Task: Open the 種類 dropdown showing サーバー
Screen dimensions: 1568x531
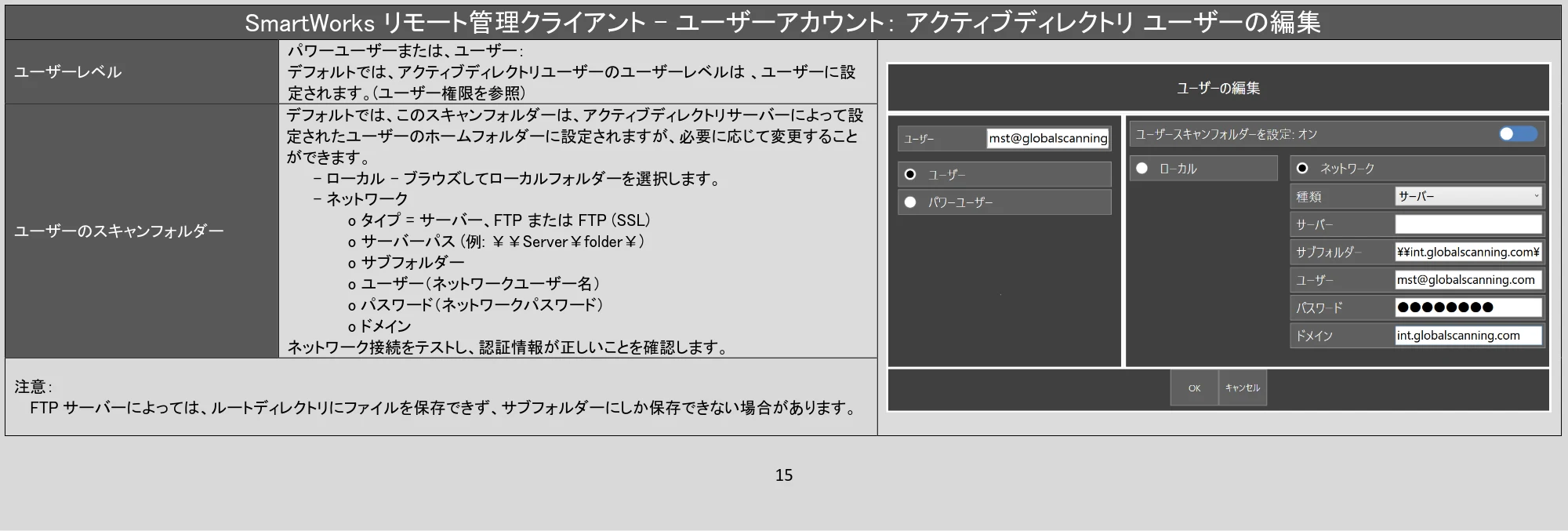Action: click(x=1468, y=196)
